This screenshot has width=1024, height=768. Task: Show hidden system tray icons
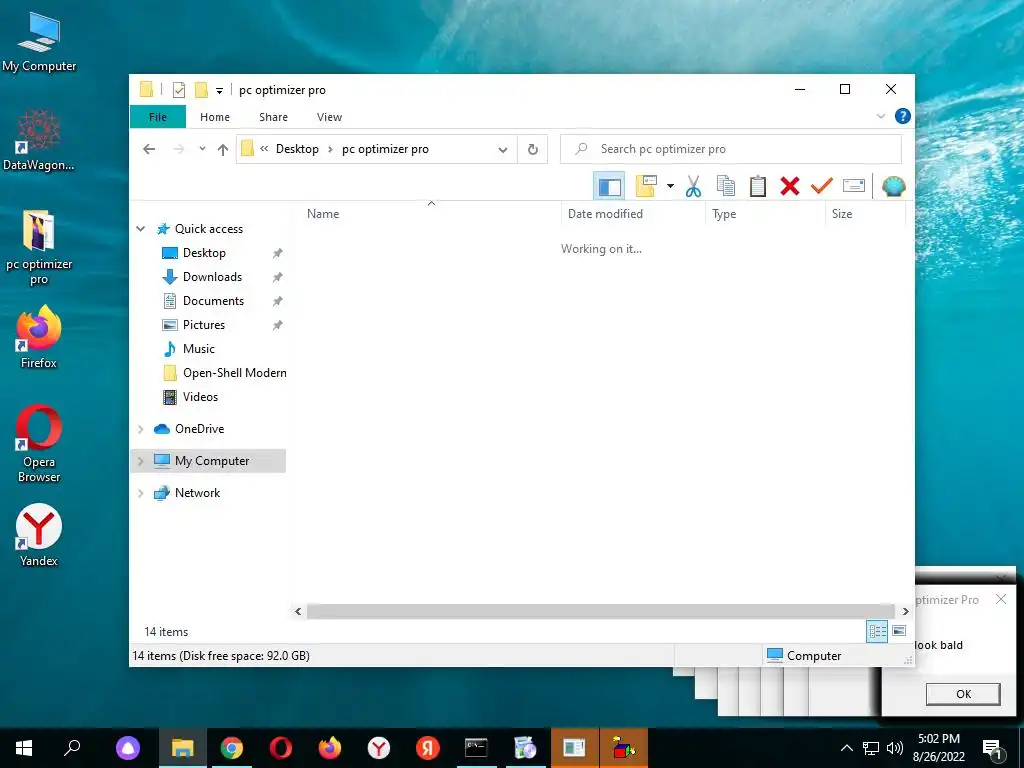click(x=846, y=748)
